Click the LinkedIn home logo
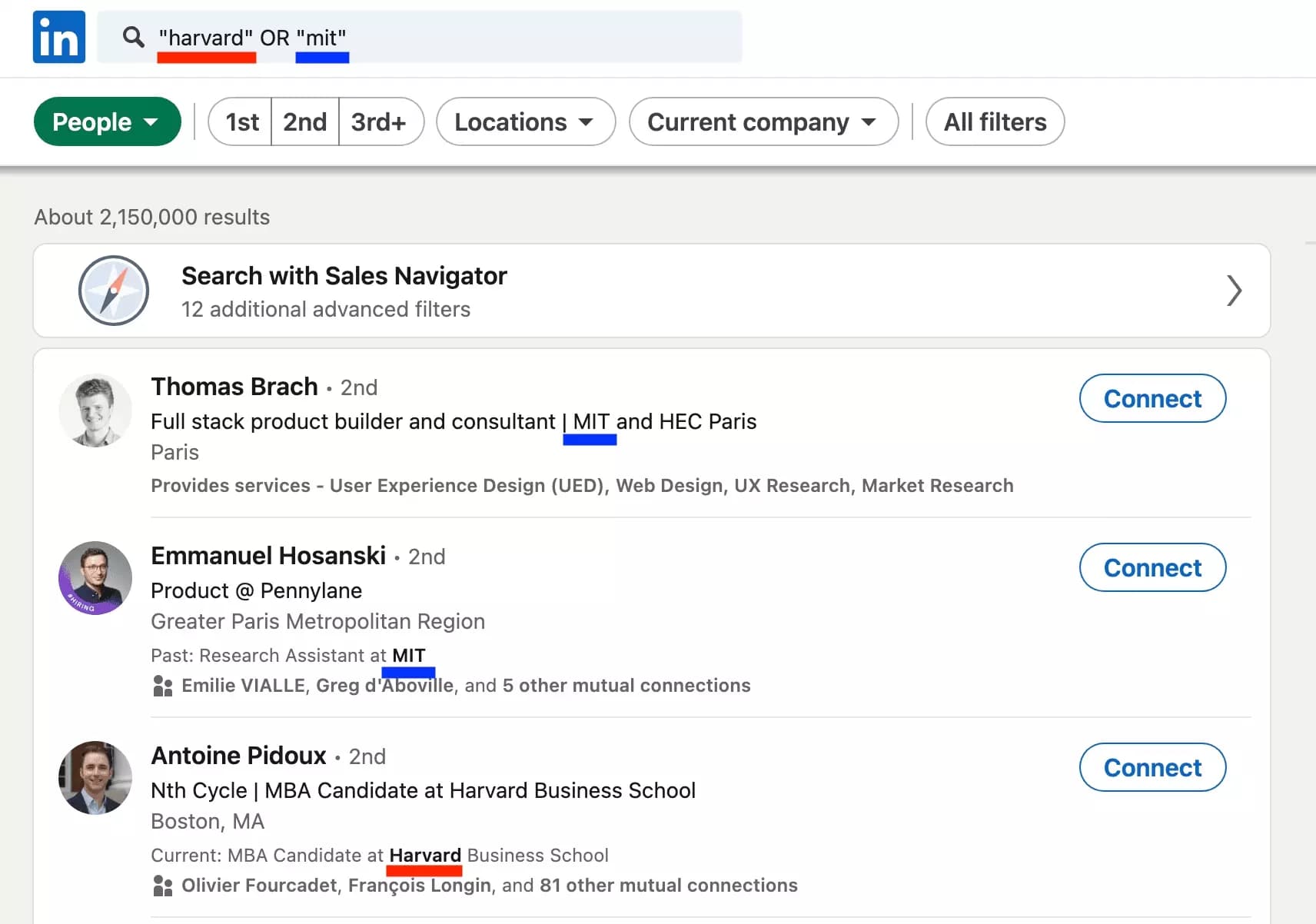 pyautogui.click(x=58, y=36)
